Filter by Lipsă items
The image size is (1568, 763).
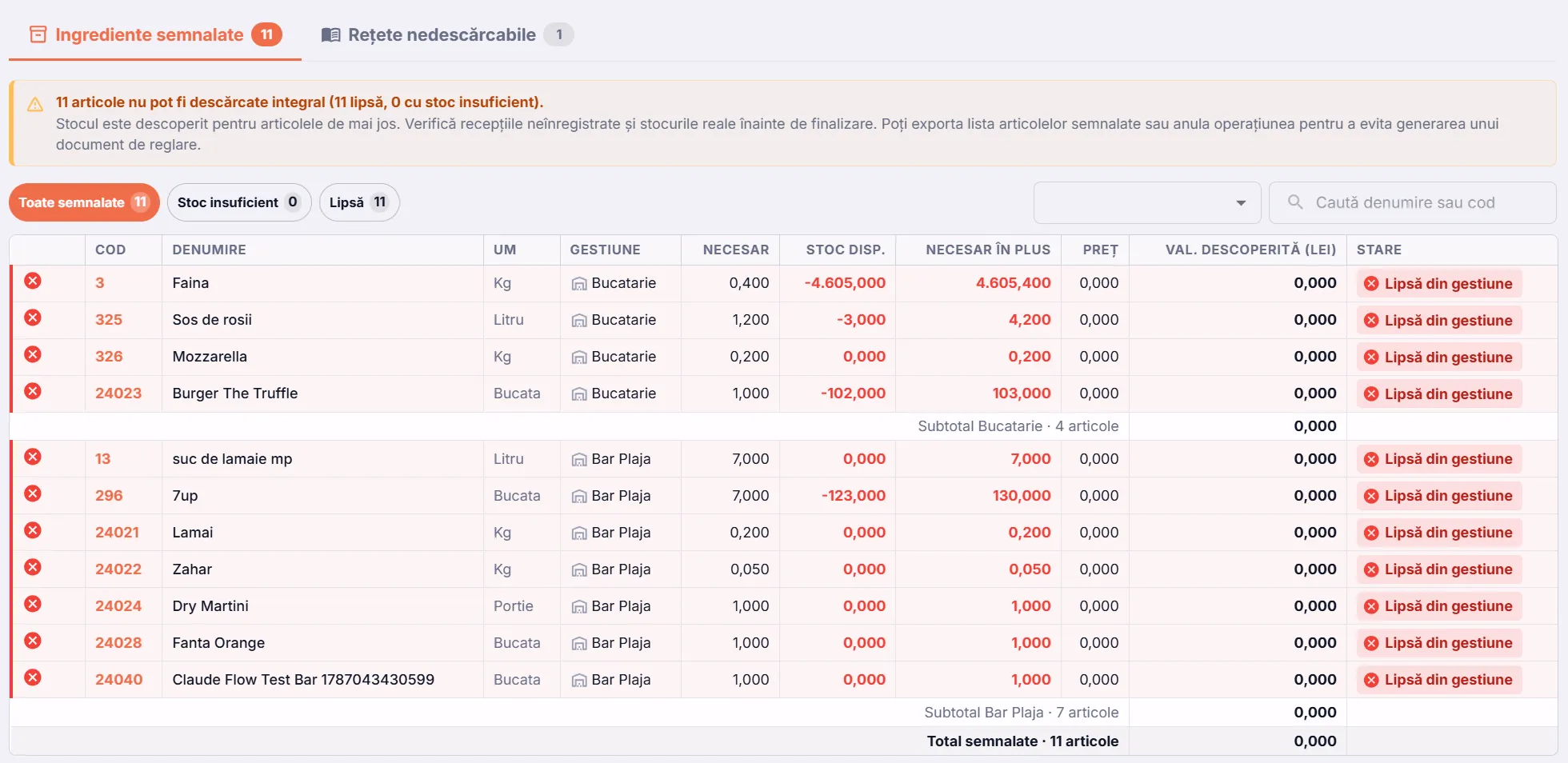(x=358, y=202)
